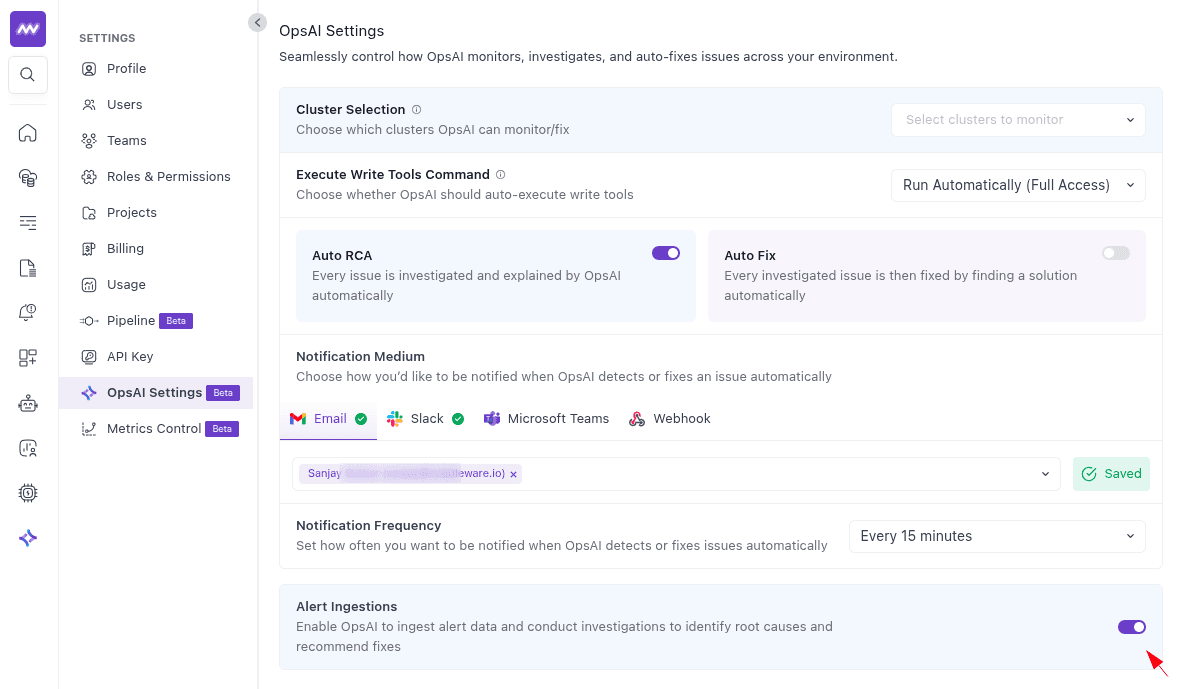Viewport: 1181px width, 689px height.
Task: Collapse the settings sidebar with arrow button
Action: (258, 22)
